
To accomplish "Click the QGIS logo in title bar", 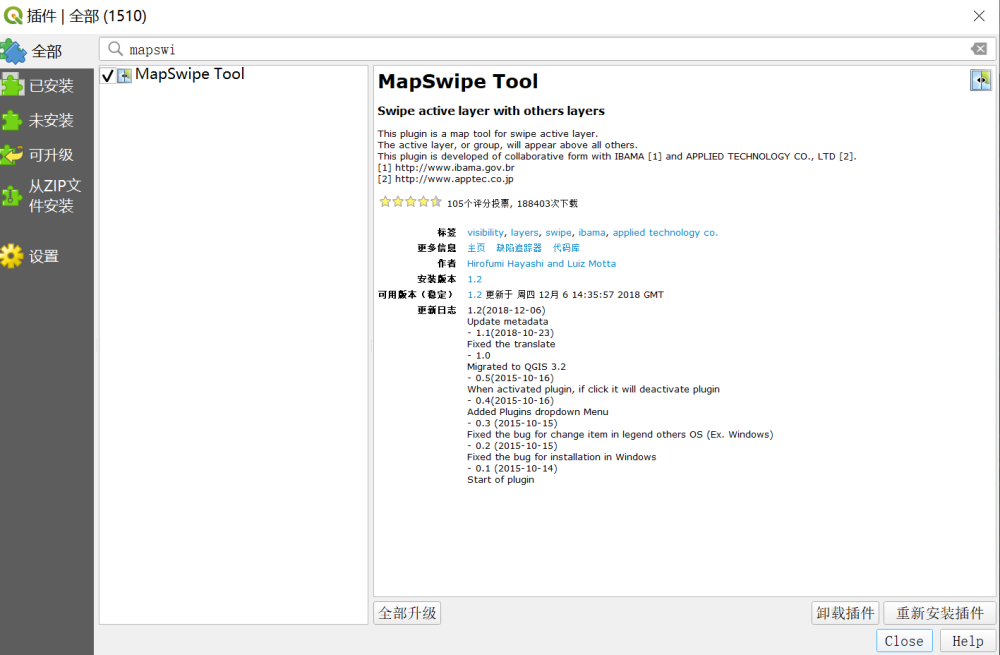I will click(13, 15).
